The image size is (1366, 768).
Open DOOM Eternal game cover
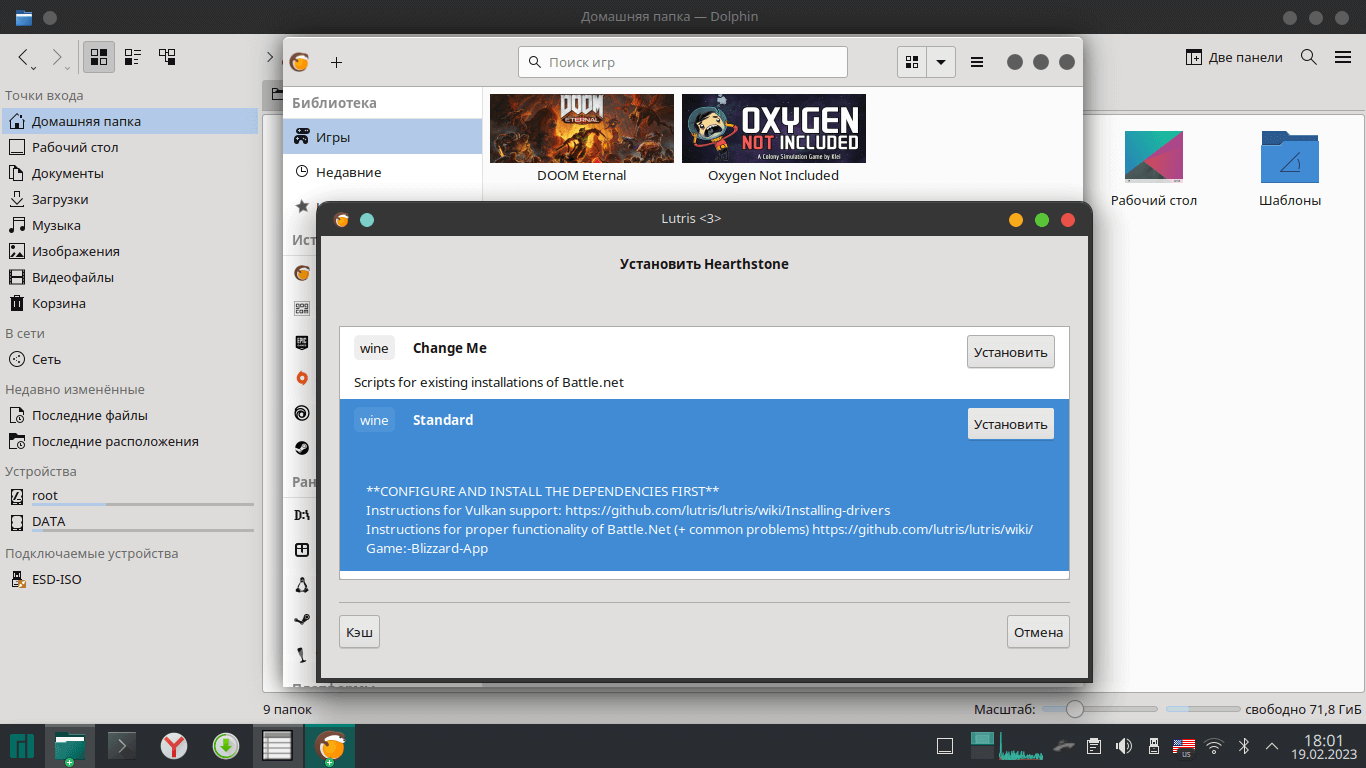click(582, 128)
